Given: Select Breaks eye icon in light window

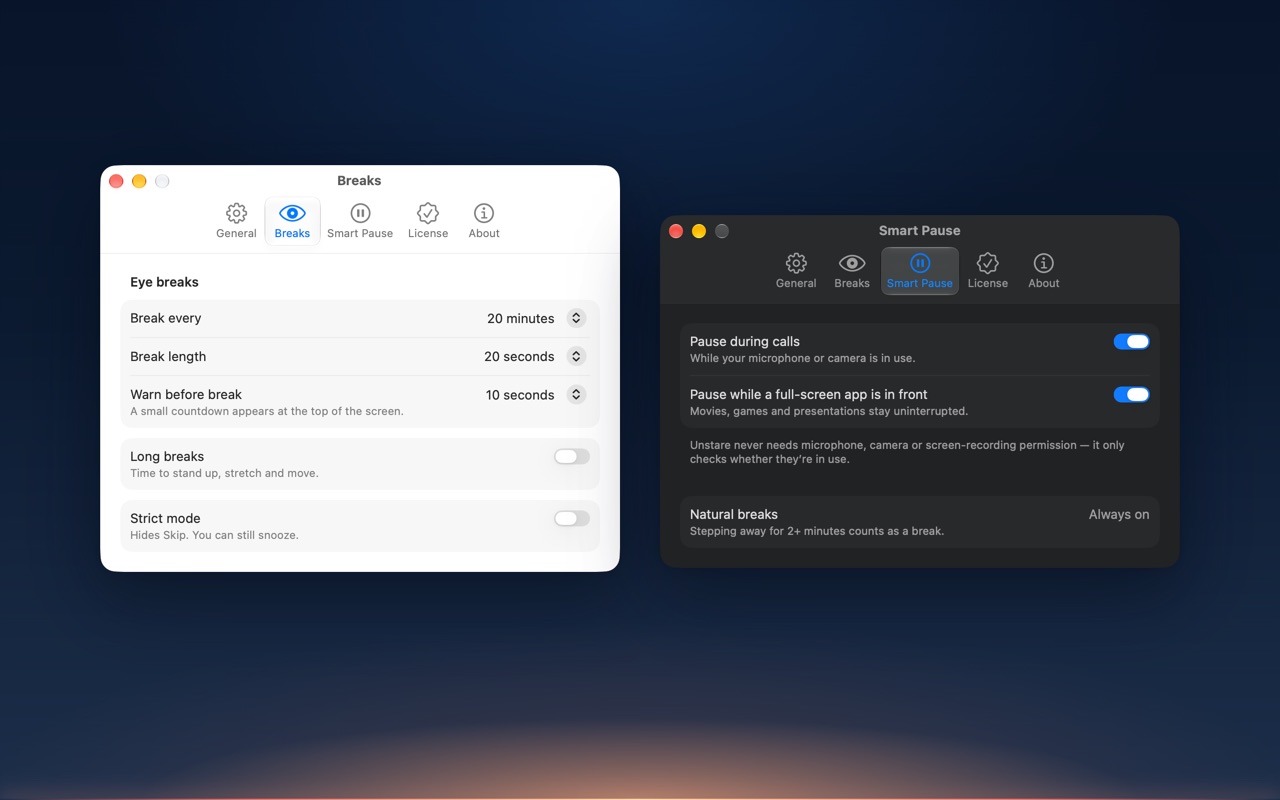Looking at the screenshot, I should click(292, 213).
